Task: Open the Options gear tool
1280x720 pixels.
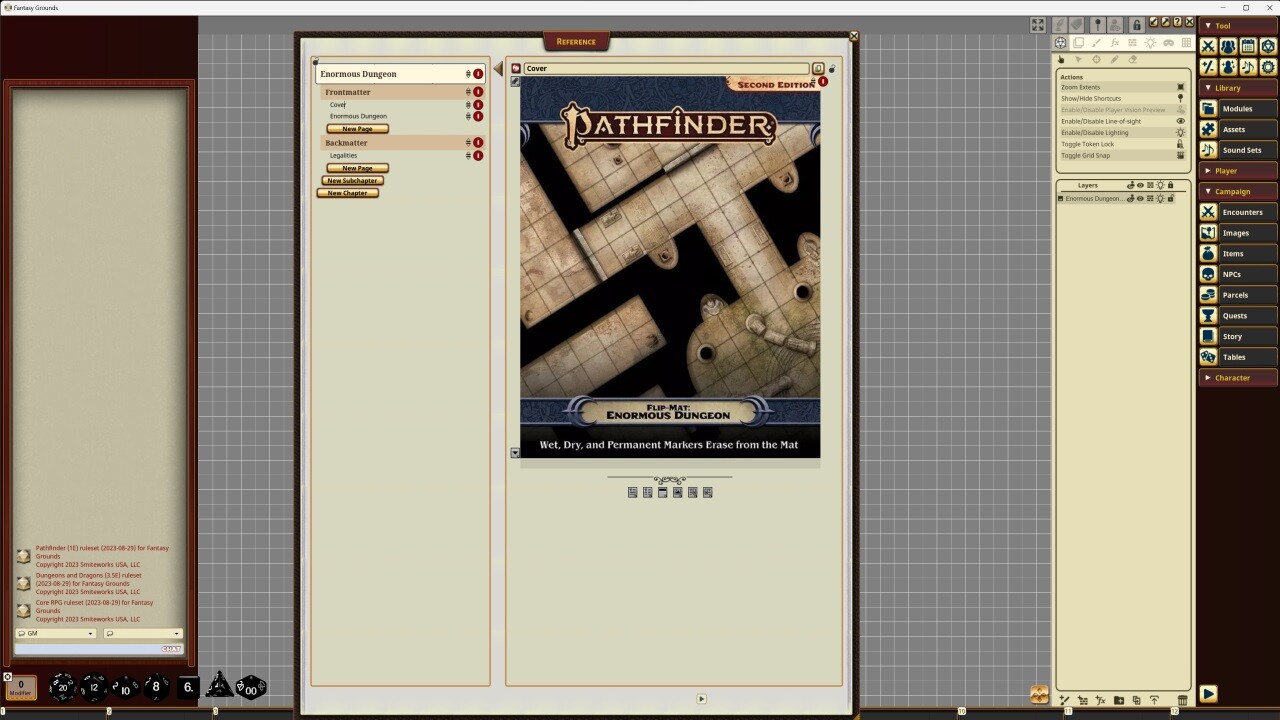Action: click(1267, 68)
